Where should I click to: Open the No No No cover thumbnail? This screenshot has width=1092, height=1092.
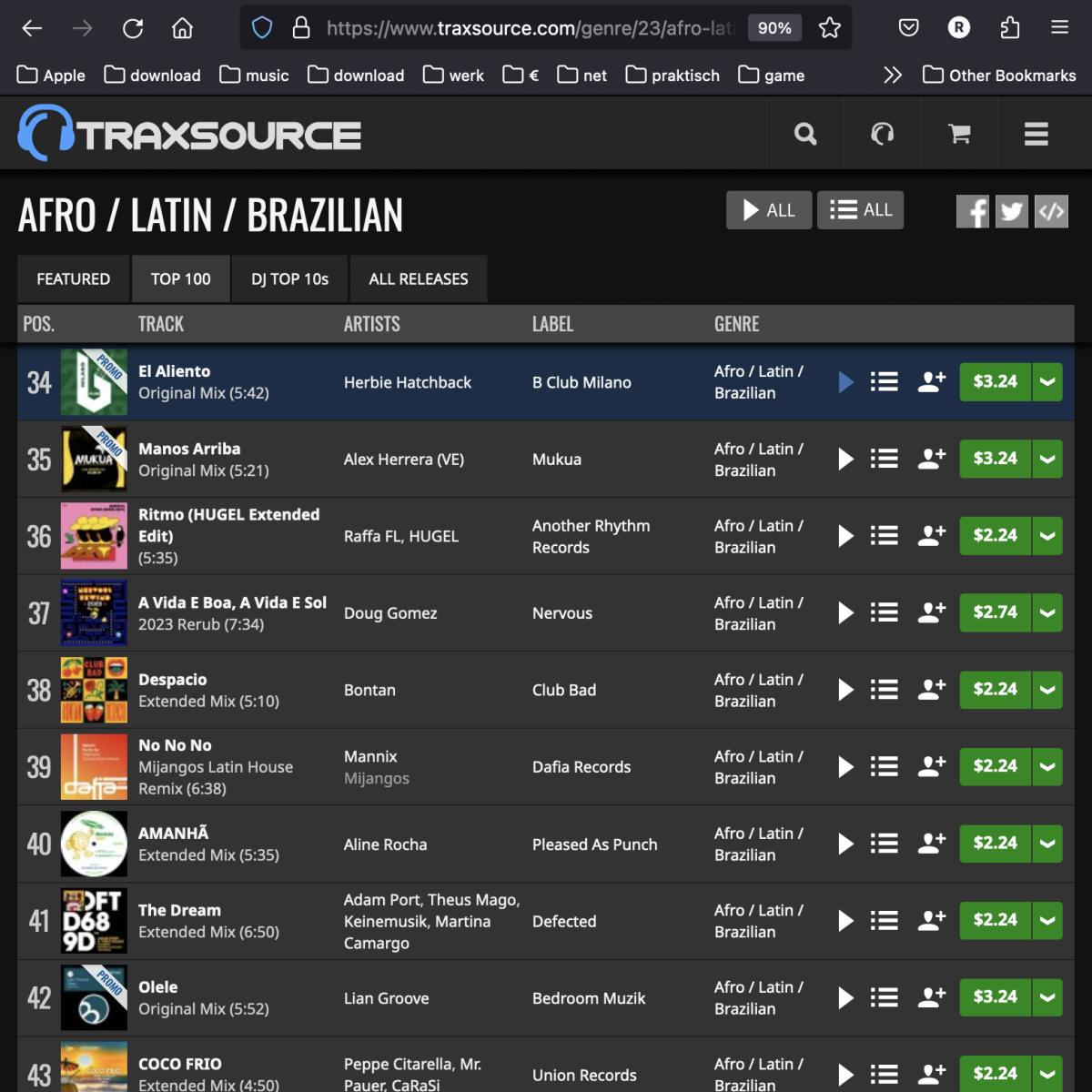pyautogui.click(x=94, y=766)
